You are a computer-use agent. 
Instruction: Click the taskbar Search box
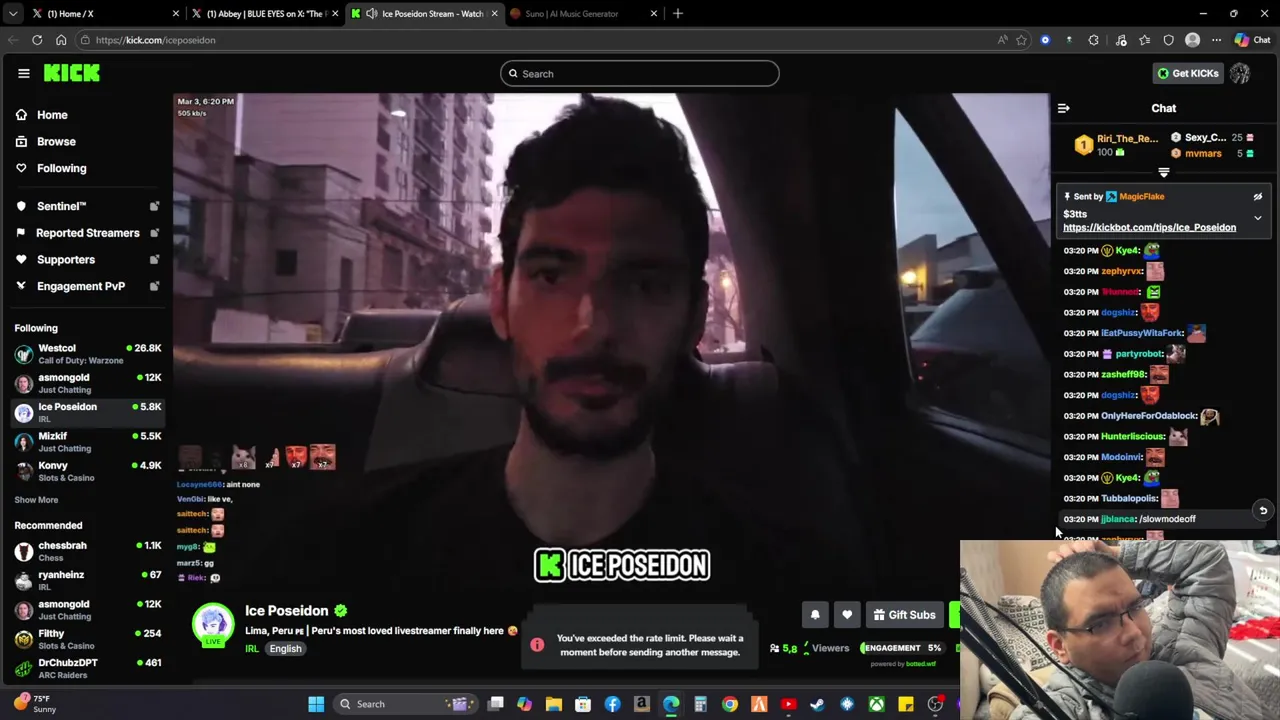tap(407, 705)
